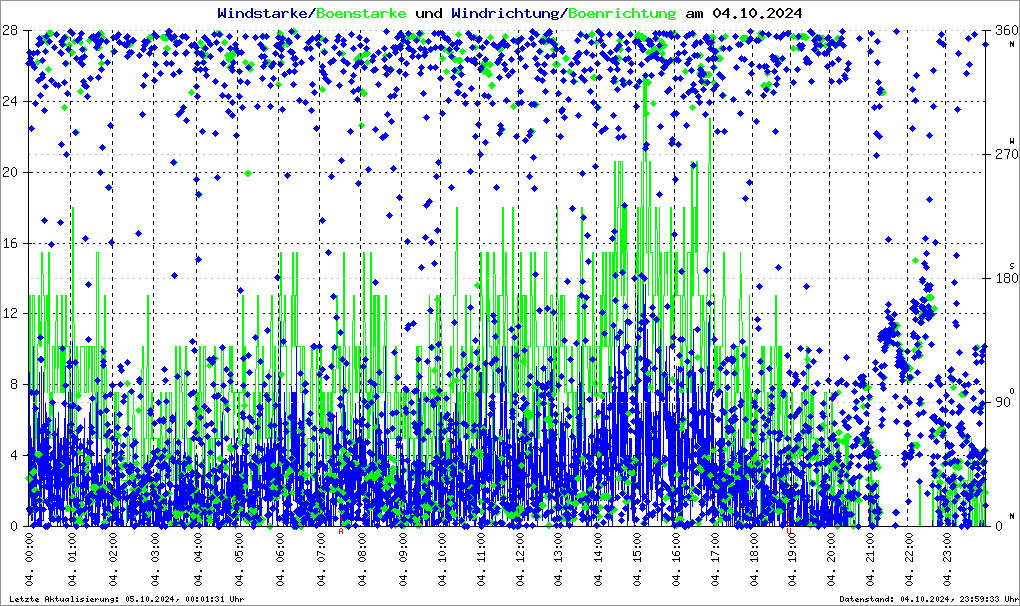This screenshot has height=606, width=1020.
Task: Click the 'O' compass label above 90
Action: coord(1012,390)
